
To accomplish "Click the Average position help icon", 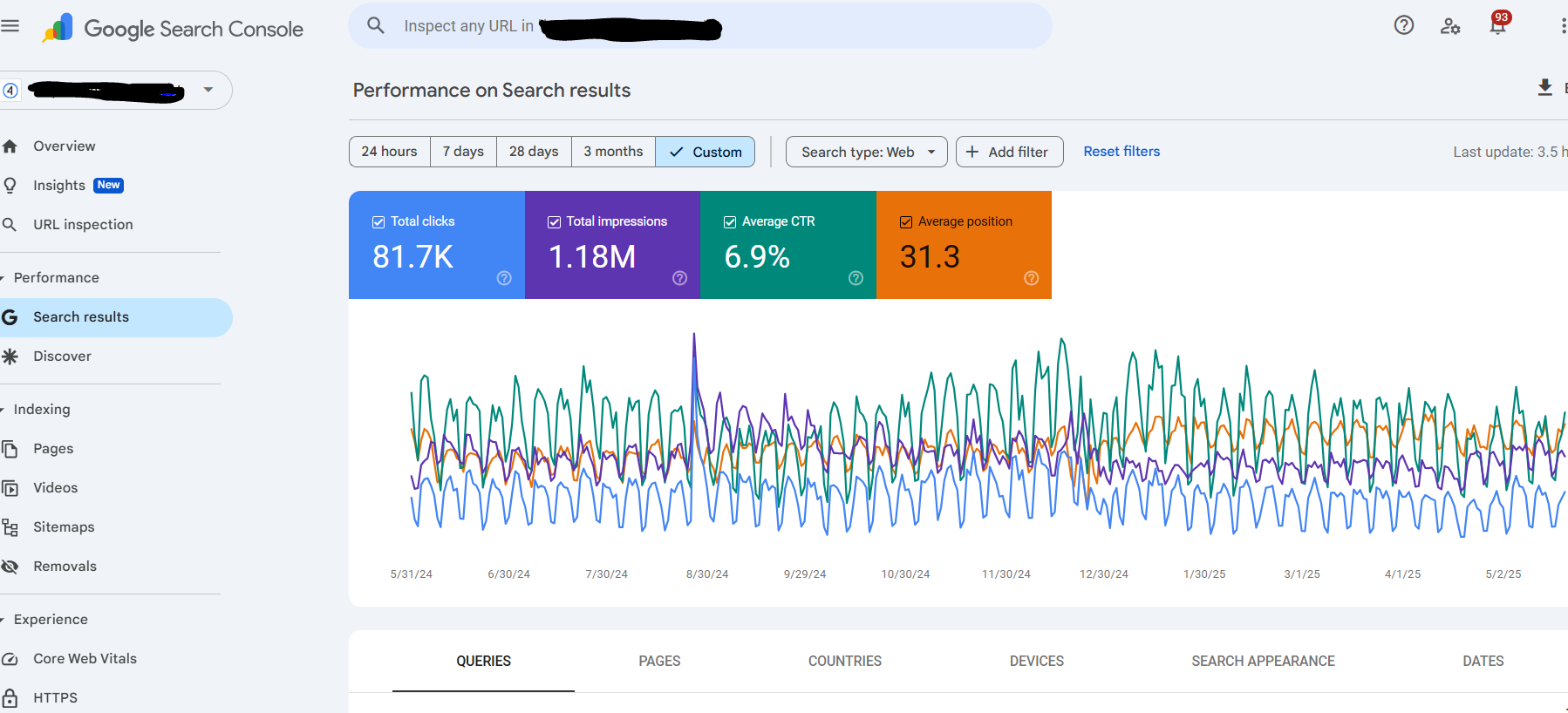I will coord(1031,278).
